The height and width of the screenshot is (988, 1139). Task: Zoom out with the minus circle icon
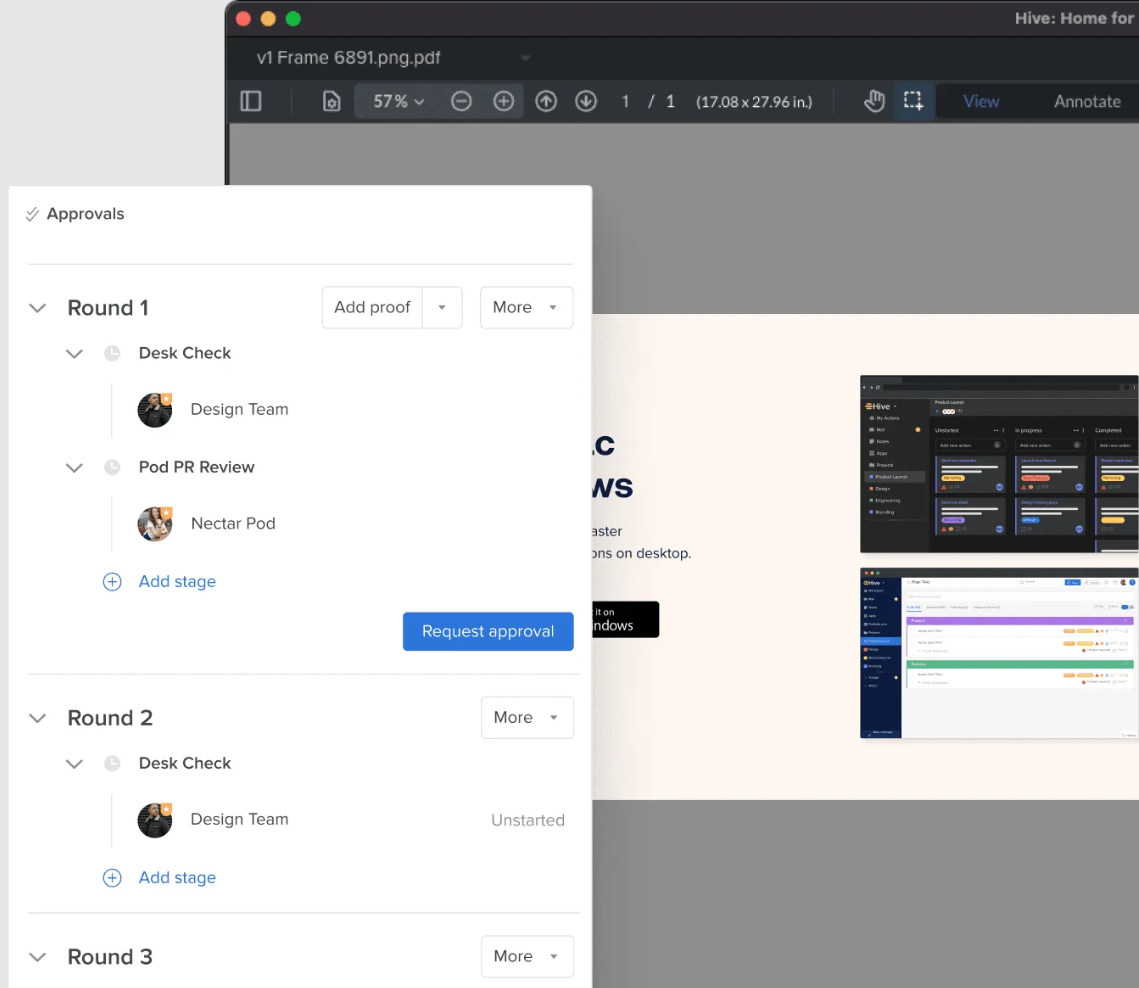tap(461, 101)
